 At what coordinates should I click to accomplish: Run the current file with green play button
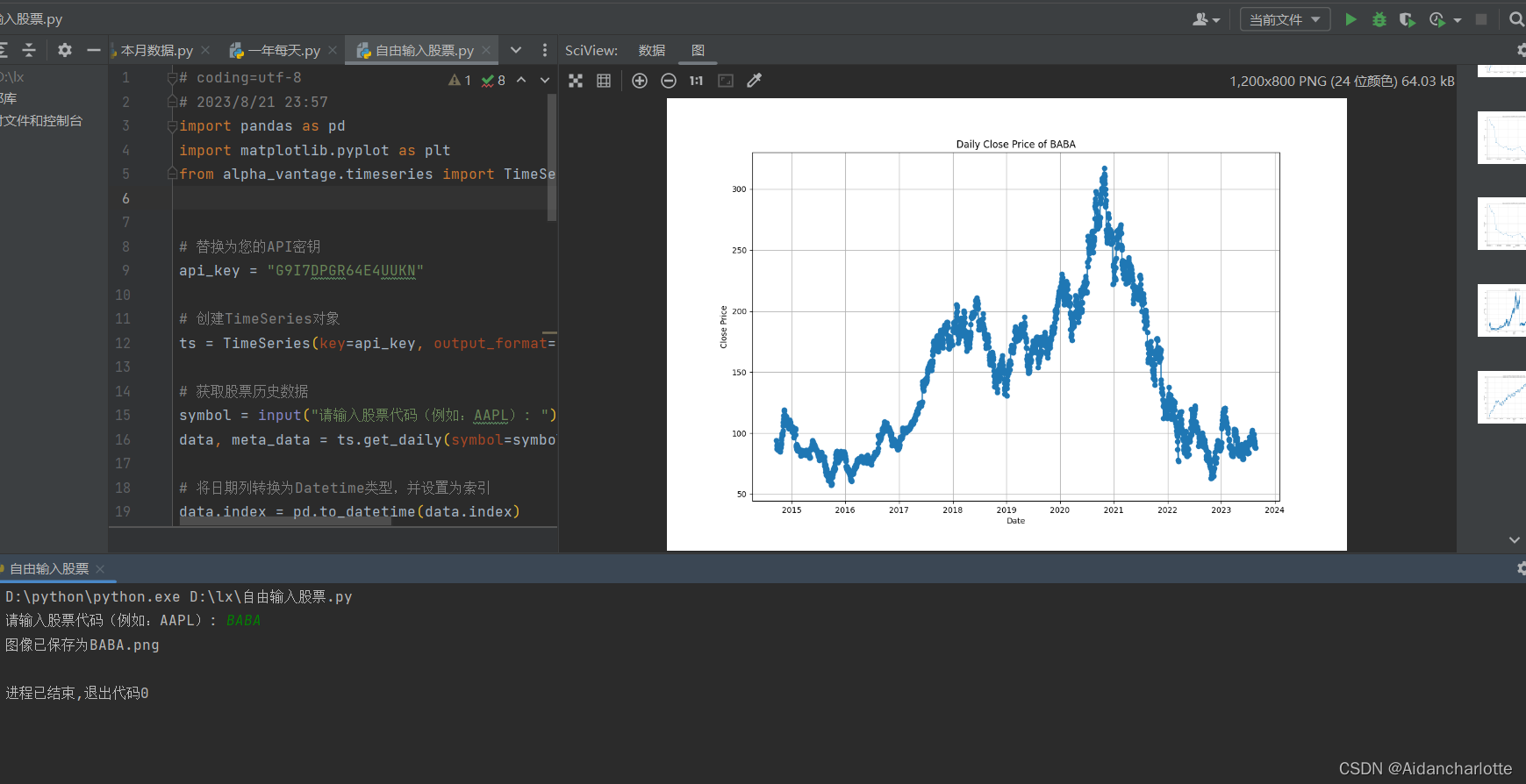[x=1350, y=19]
